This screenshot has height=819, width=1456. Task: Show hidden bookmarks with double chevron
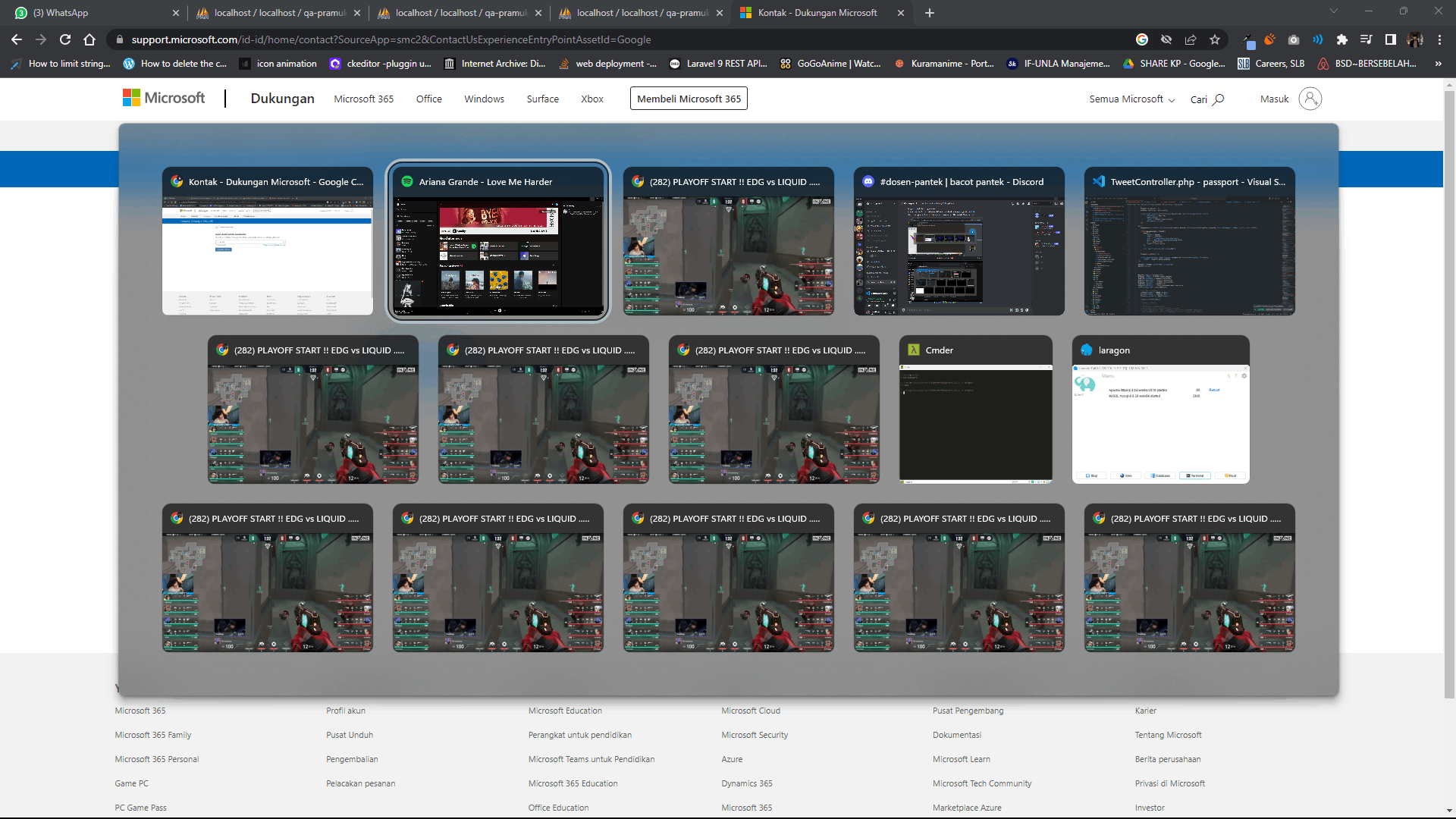(1438, 64)
